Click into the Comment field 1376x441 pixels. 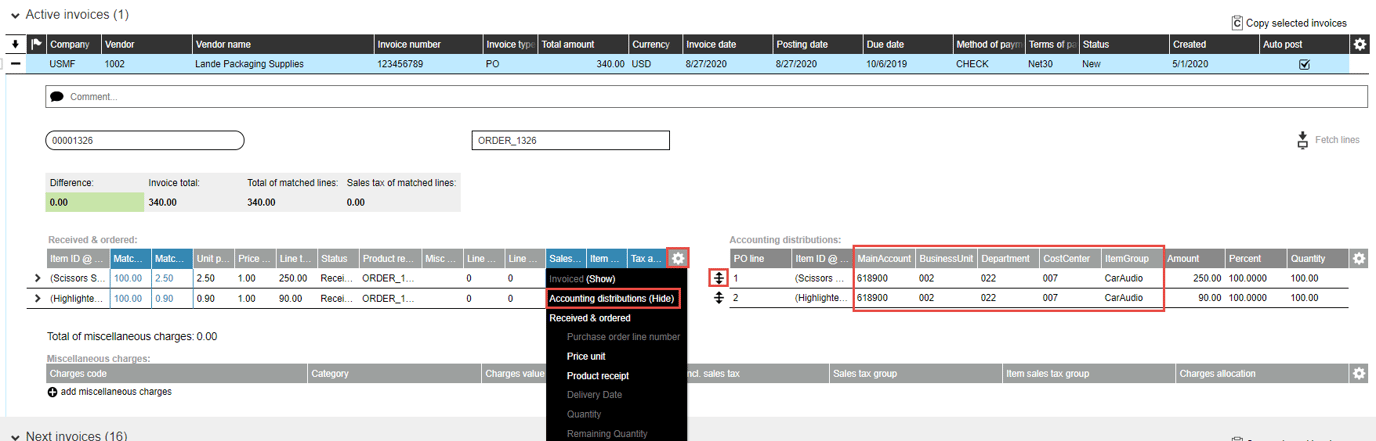point(700,97)
